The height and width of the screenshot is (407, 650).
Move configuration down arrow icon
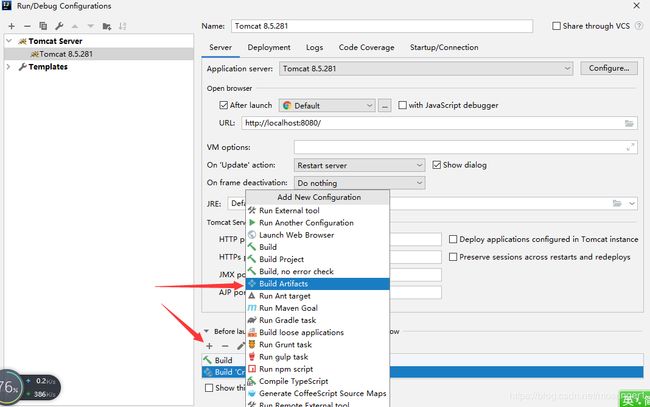(x=90, y=27)
